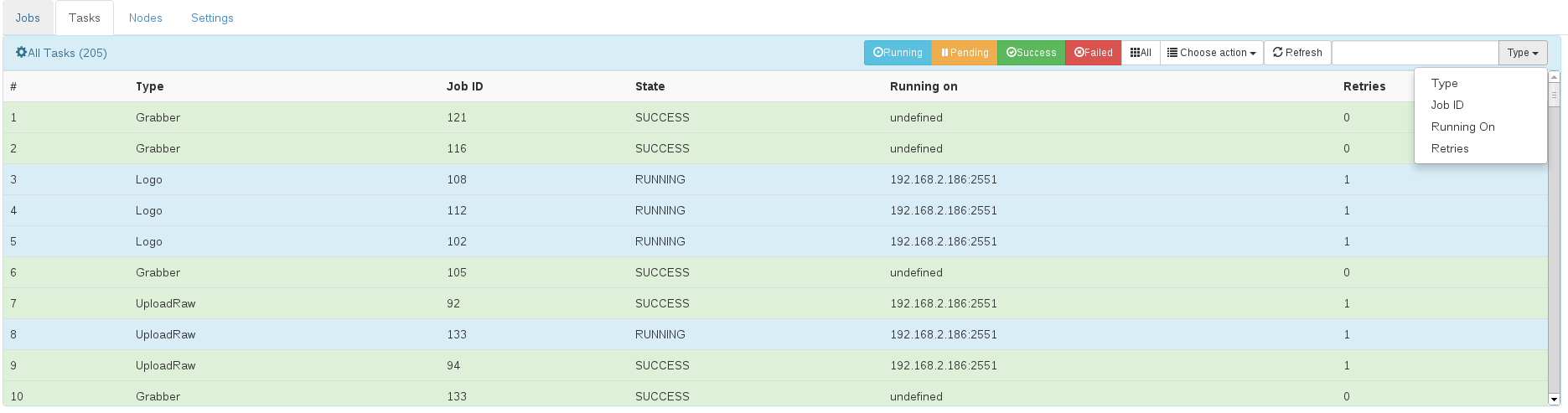
Task: Click the scrollbar up arrow
Action: click(x=1555, y=77)
